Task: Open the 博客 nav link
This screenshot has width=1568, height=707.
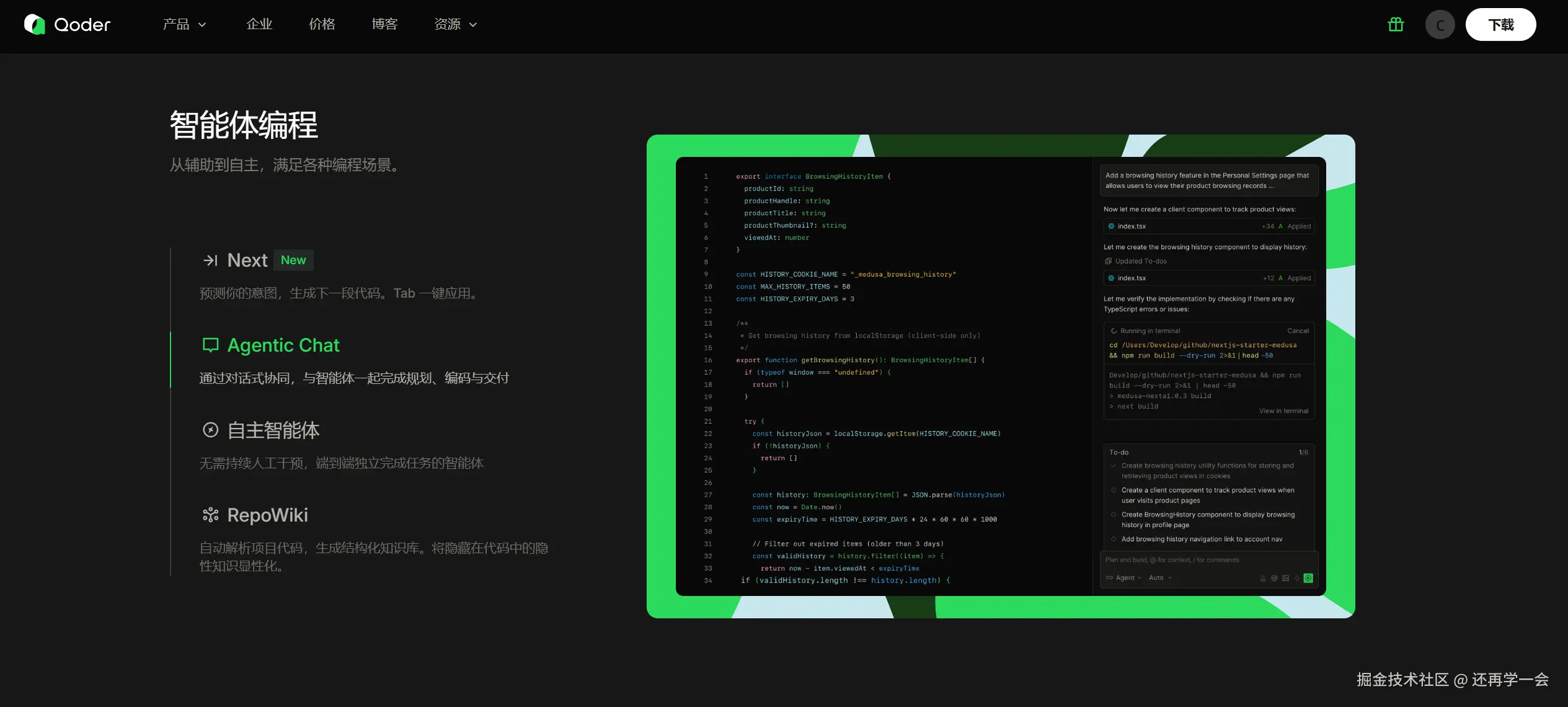Action: 384,25
